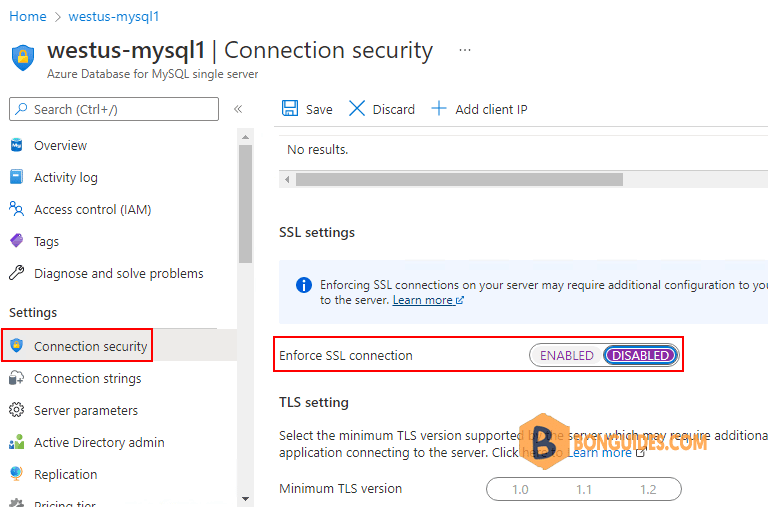Select minimum TLS version 1.2
Screen dimensions: 768x507
[648, 489]
